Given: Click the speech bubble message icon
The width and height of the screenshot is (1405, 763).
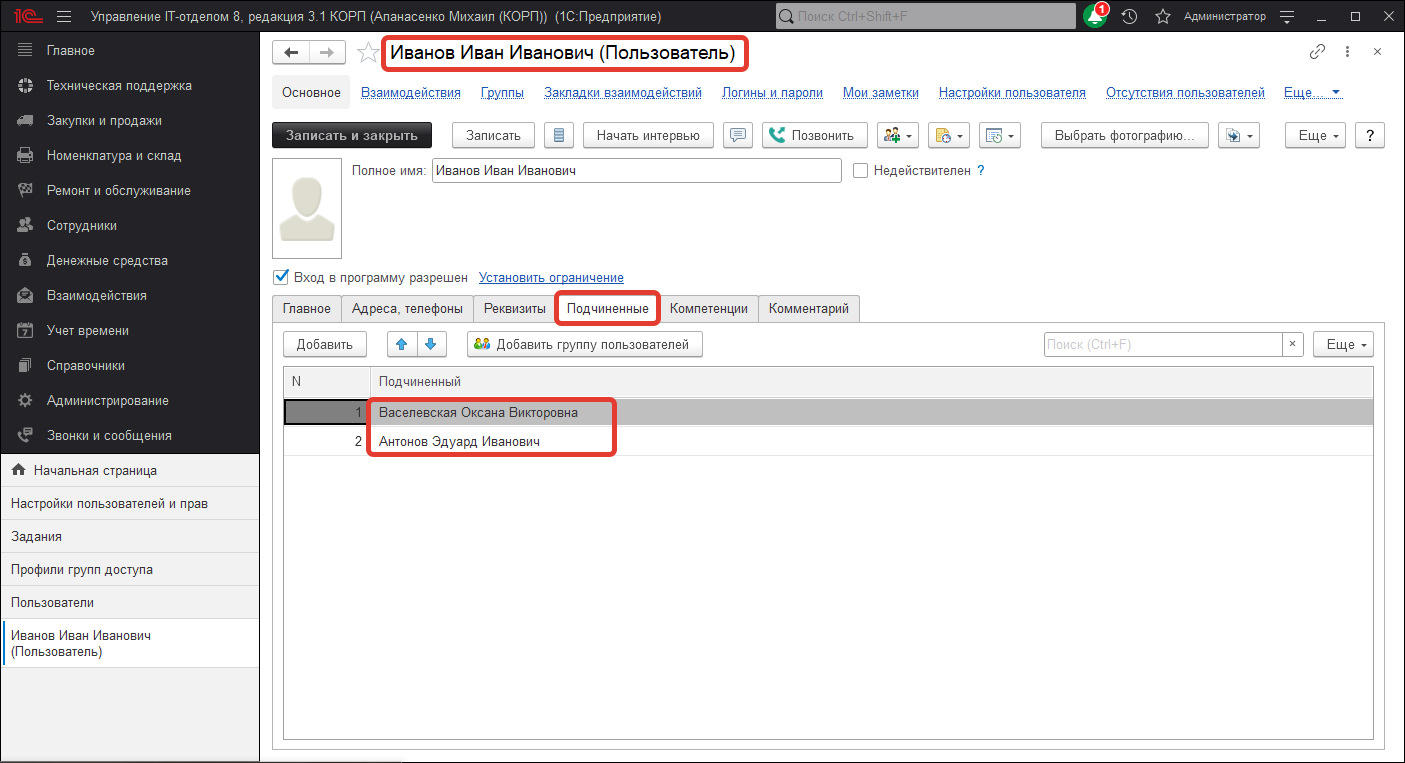Looking at the screenshot, I should point(738,136).
